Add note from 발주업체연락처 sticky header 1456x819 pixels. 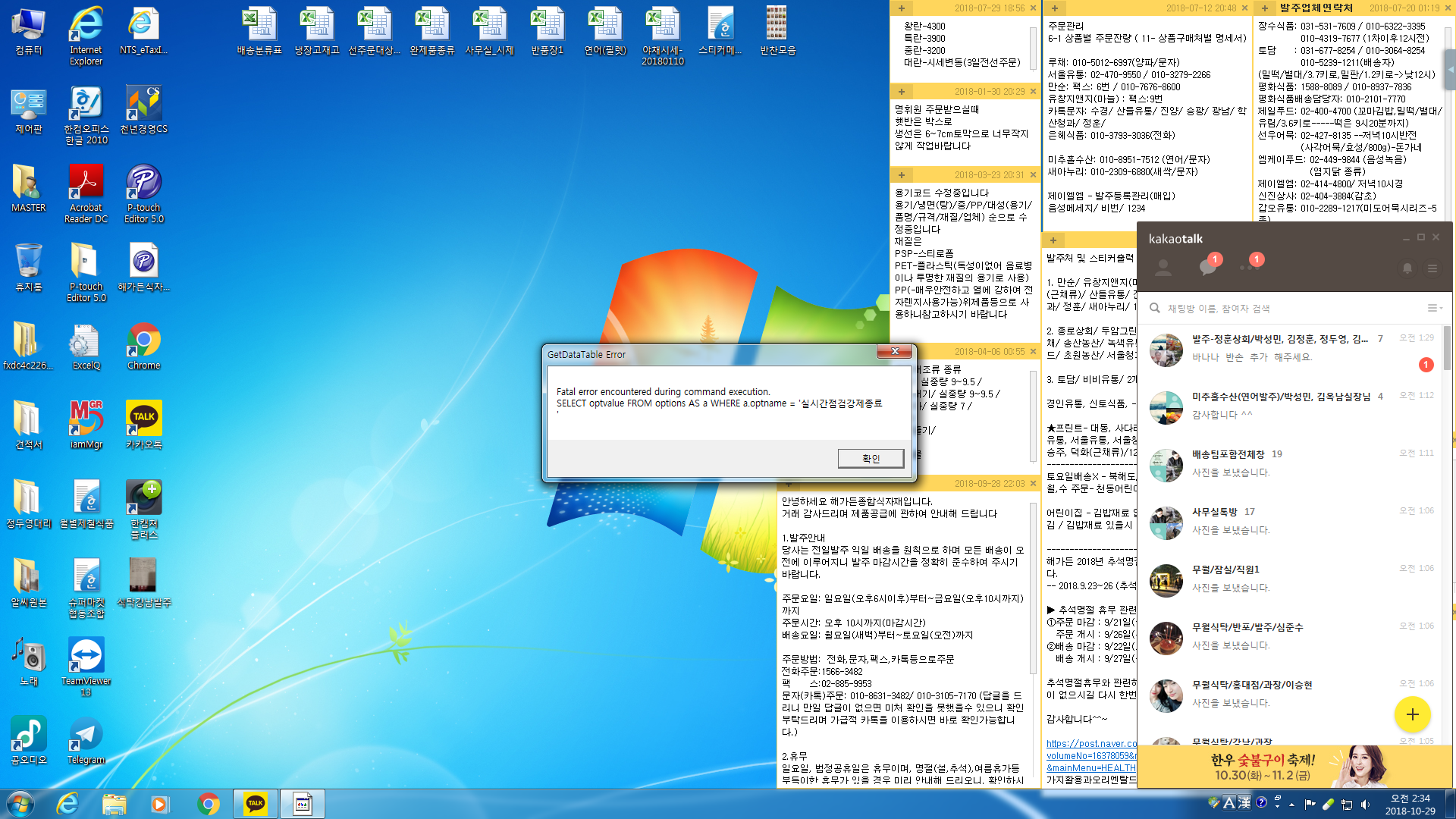point(1264,8)
